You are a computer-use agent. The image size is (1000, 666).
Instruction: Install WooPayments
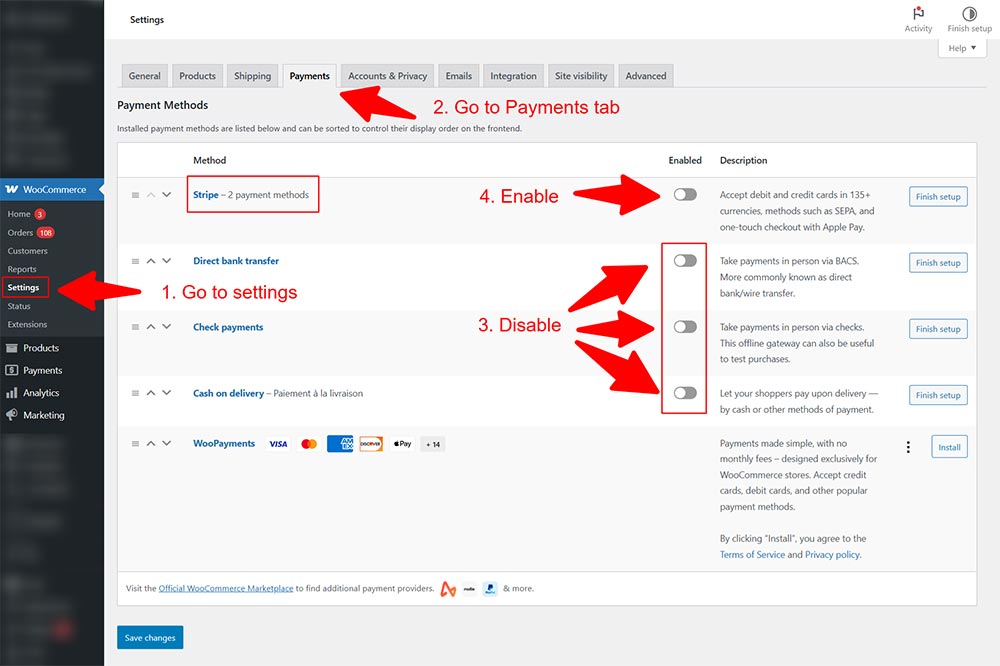click(950, 447)
